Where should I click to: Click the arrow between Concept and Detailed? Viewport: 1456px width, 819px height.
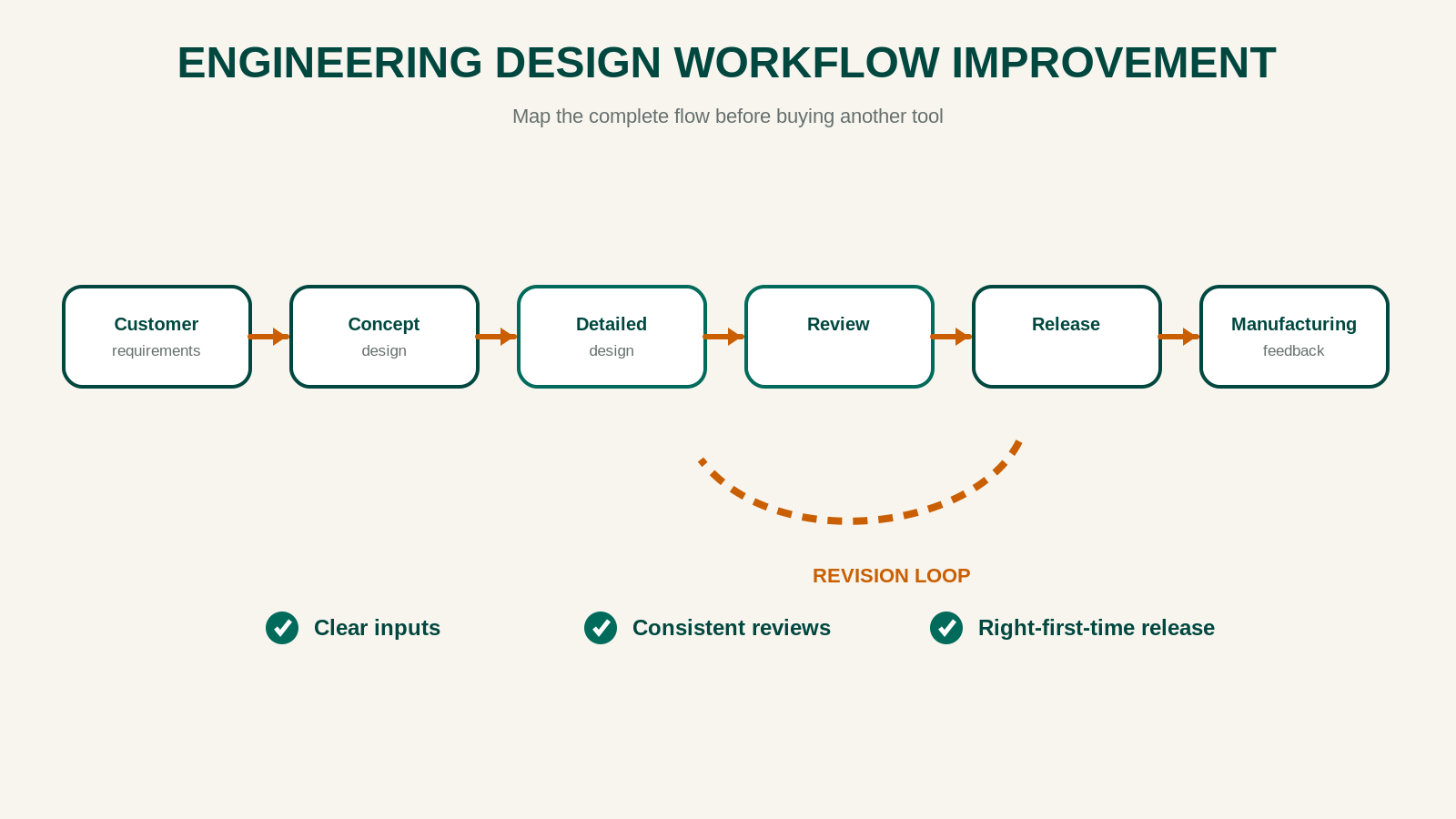click(x=496, y=337)
